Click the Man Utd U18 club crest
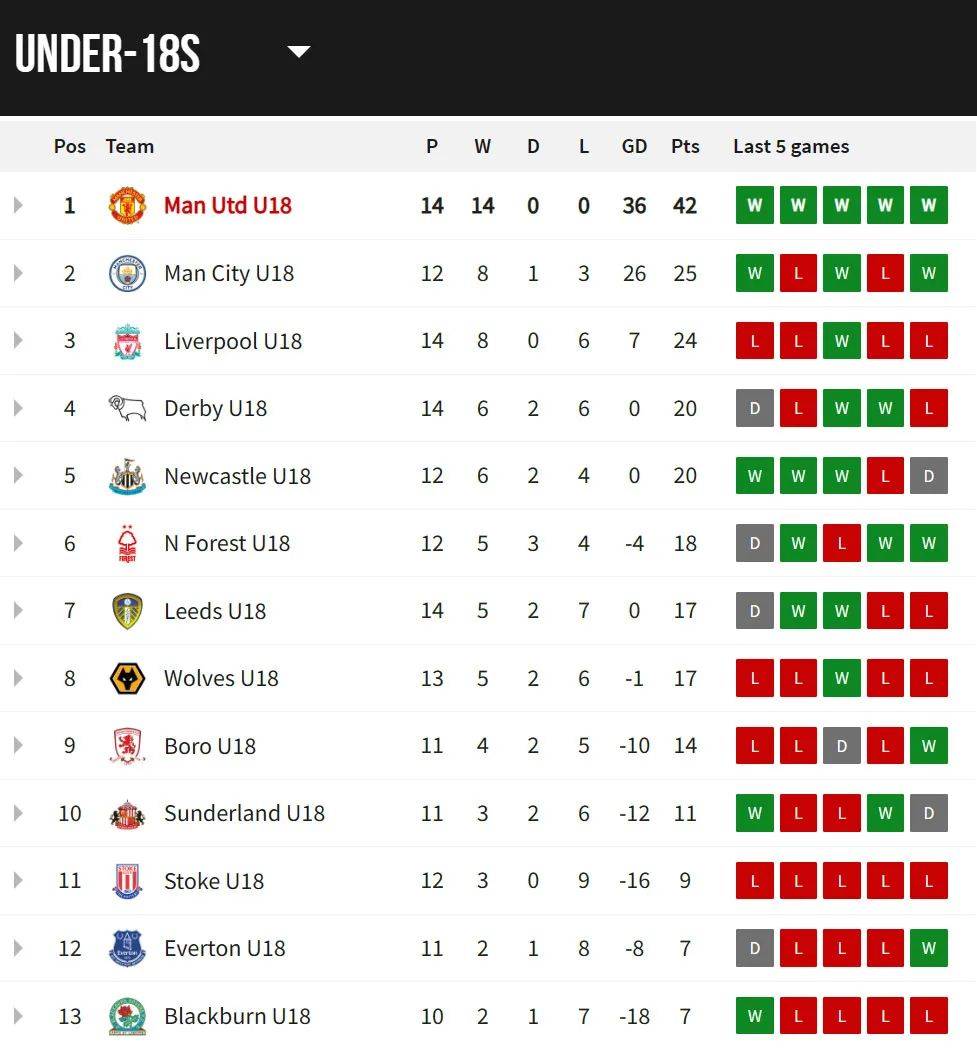Viewport: 977px width, 1049px height. point(127,205)
